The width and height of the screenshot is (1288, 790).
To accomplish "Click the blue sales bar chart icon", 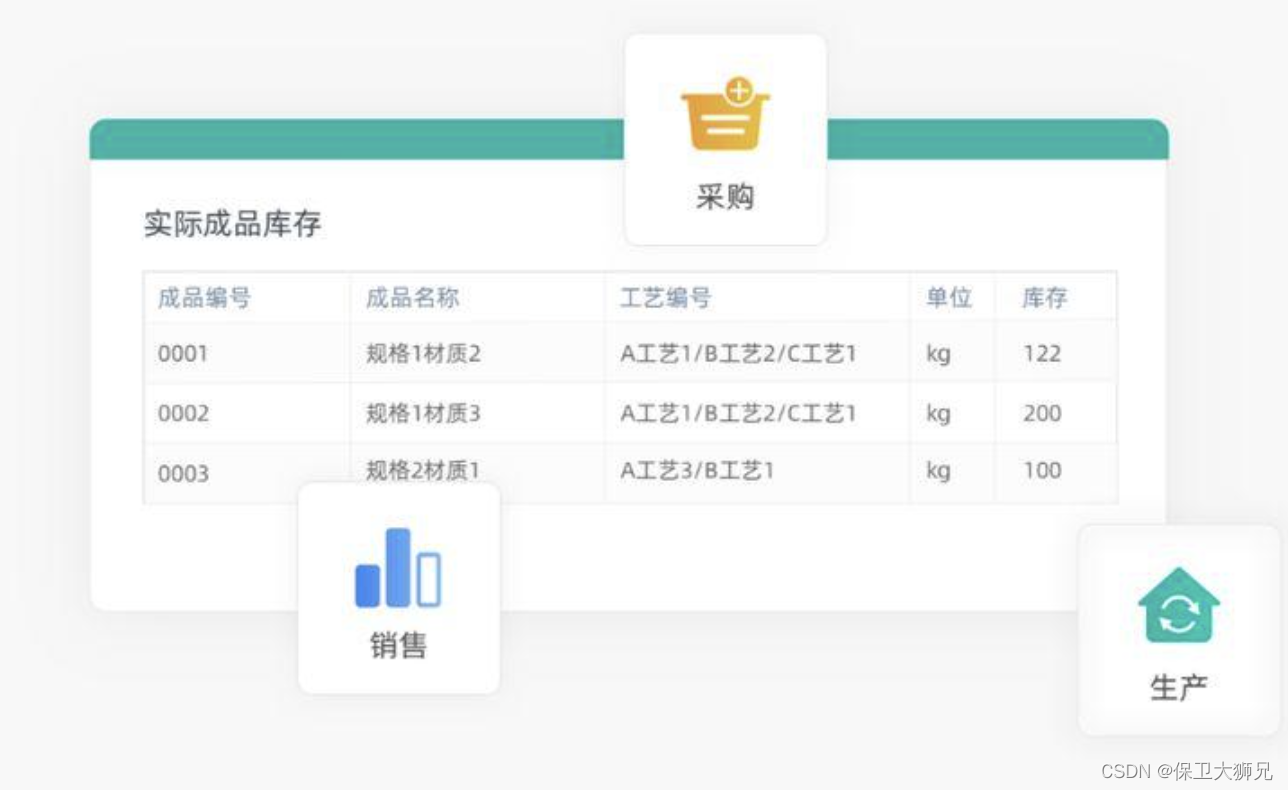I will tap(398, 567).
